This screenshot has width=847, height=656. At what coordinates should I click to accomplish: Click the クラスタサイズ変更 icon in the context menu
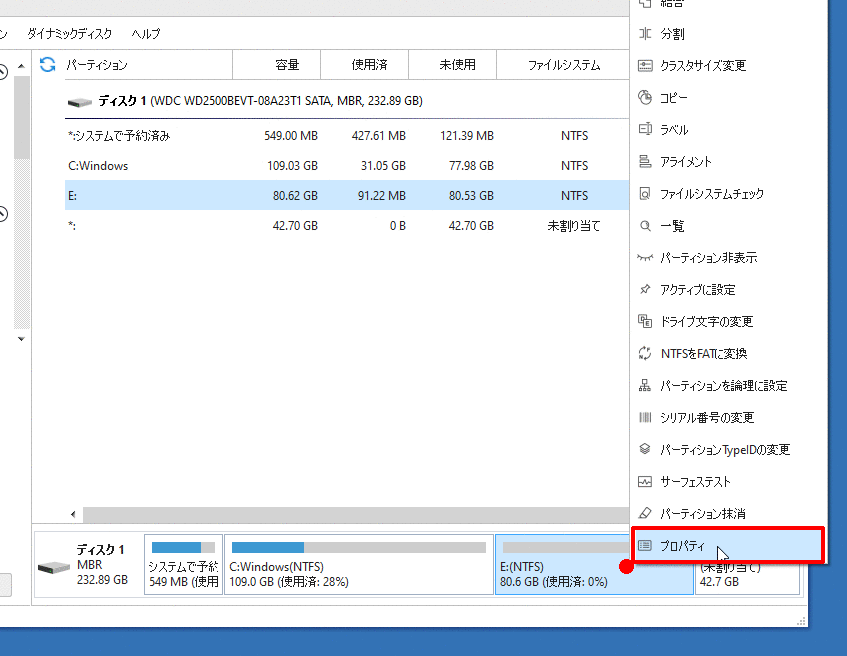tap(645, 66)
